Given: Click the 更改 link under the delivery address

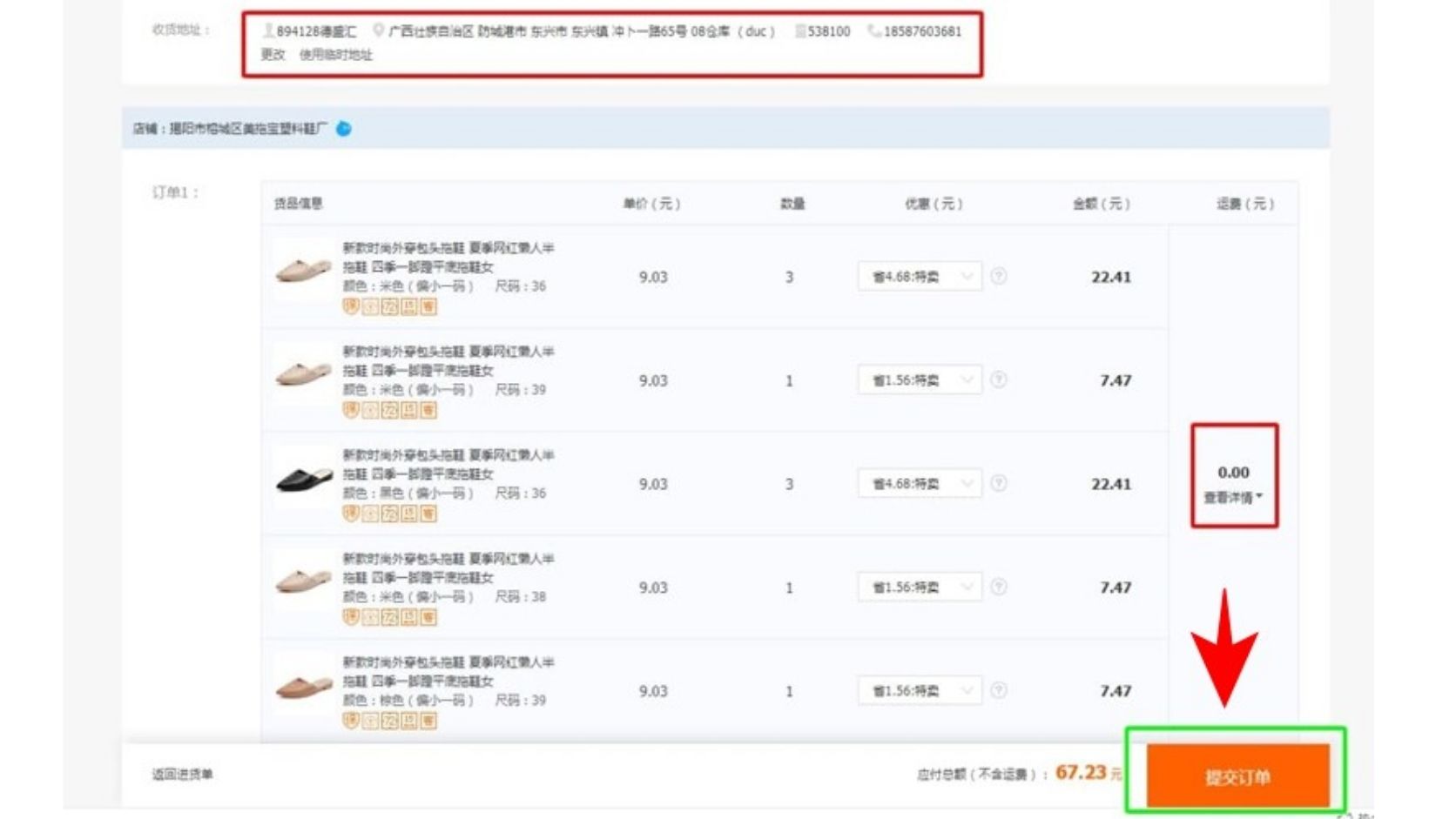Looking at the screenshot, I should pyautogui.click(x=273, y=54).
